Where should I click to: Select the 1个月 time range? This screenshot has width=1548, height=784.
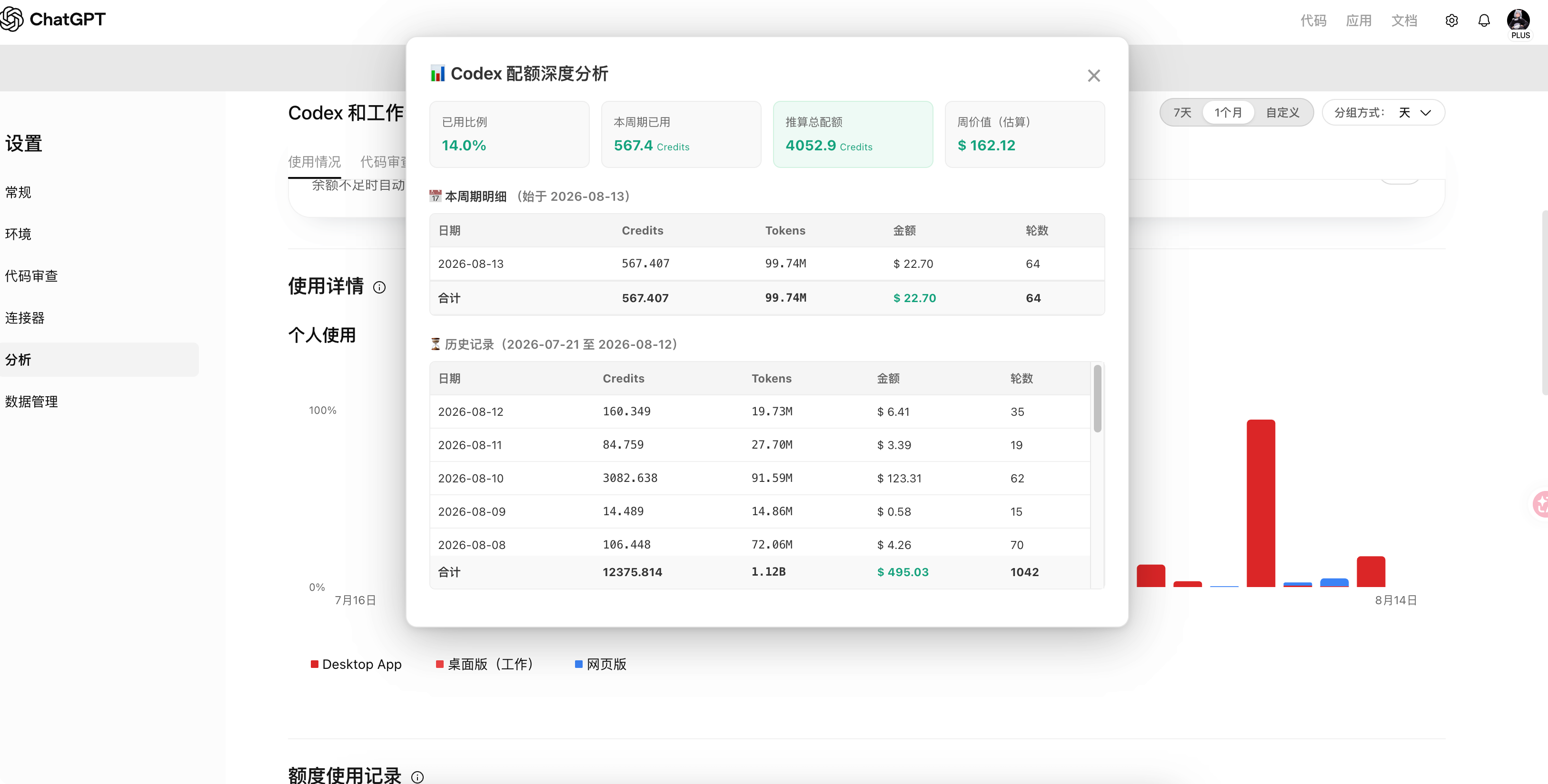click(x=1228, y=112)
